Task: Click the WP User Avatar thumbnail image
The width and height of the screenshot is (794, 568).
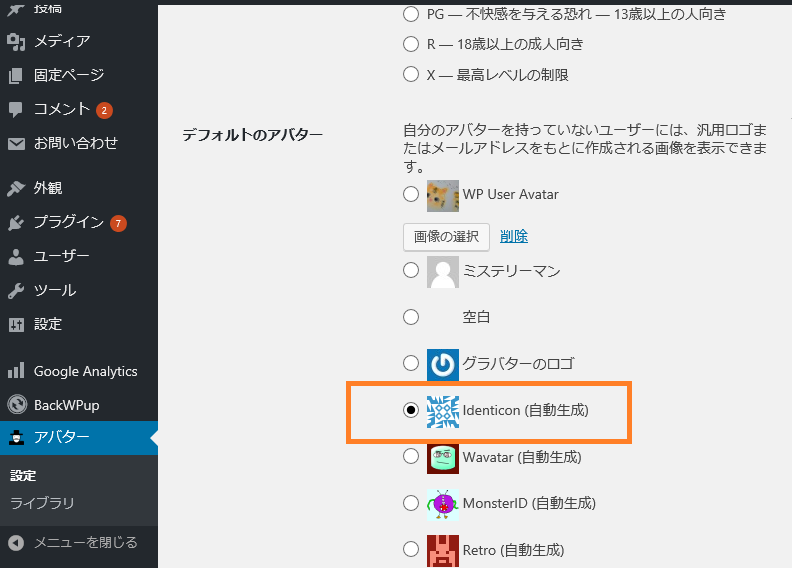Action: coord(443,195)
